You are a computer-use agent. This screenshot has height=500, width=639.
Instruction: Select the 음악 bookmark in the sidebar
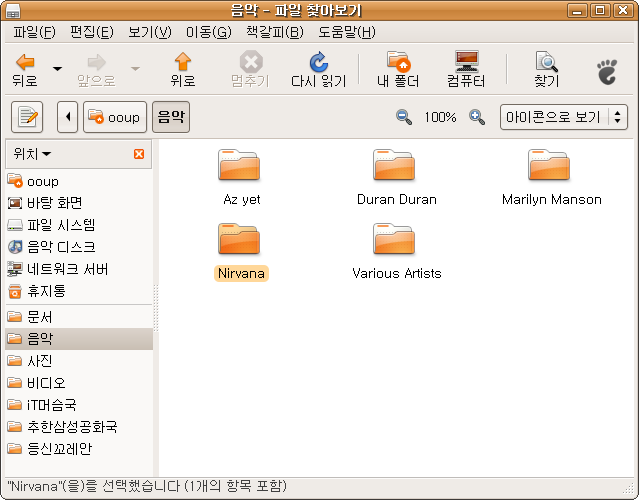79,339
